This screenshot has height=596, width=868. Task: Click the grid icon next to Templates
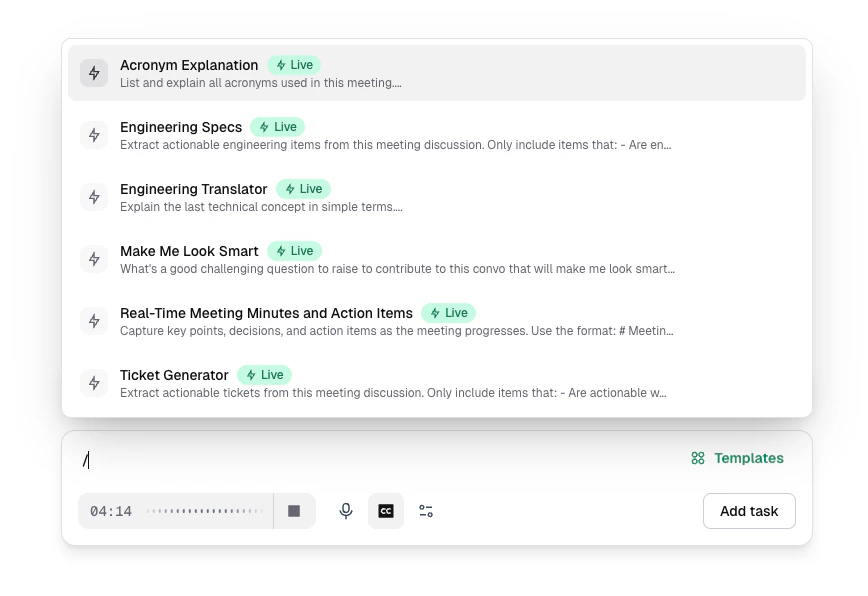click(x=697, y=458)
